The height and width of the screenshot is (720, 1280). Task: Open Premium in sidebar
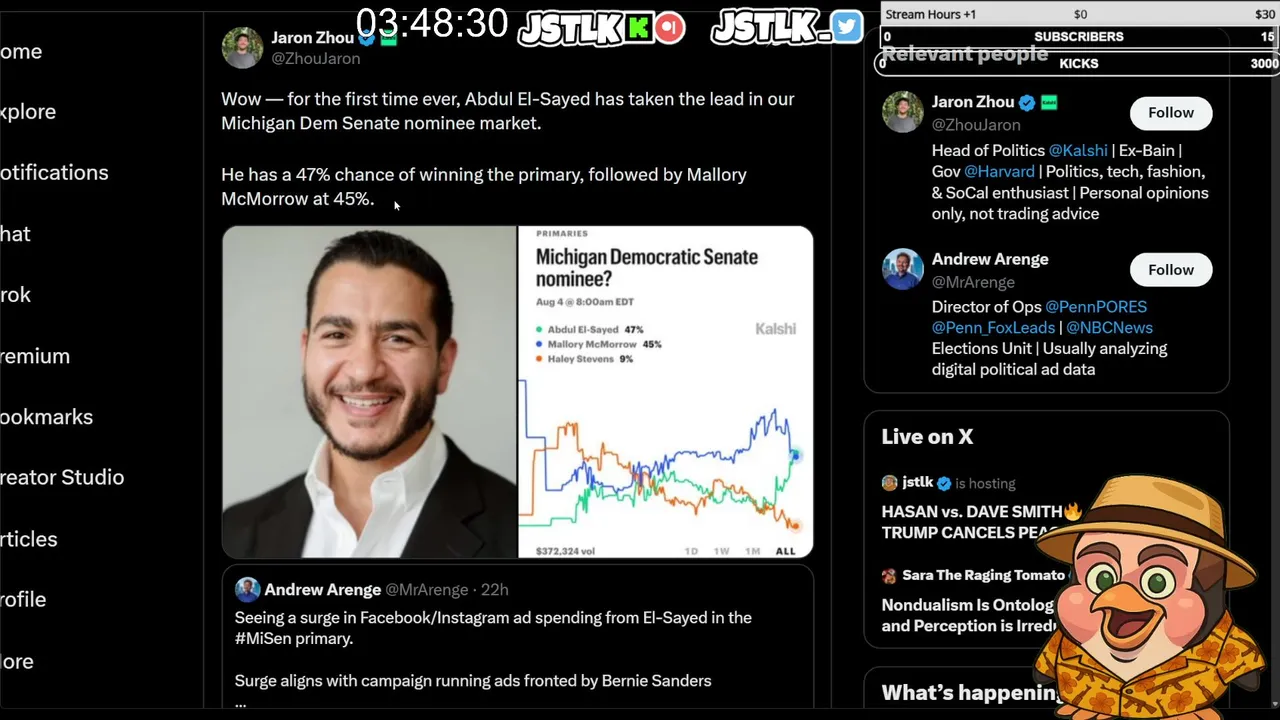[x=35, y=356]
